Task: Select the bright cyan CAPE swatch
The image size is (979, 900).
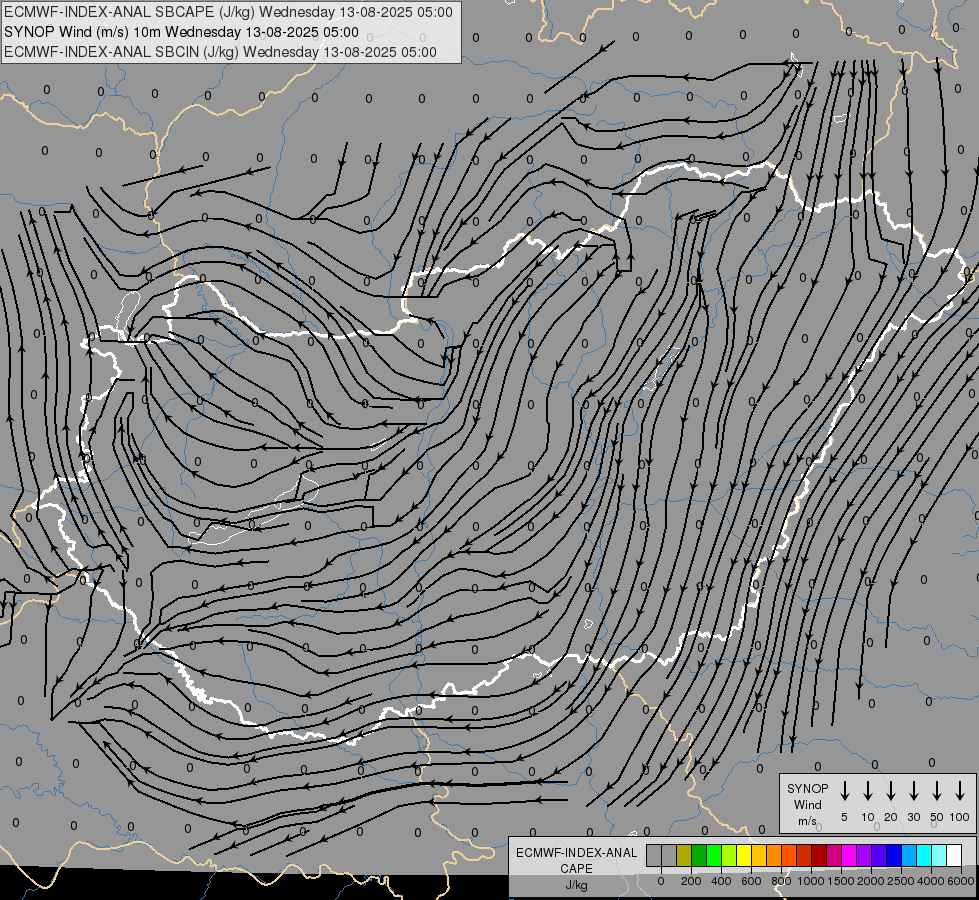Action: click(923, 855)
